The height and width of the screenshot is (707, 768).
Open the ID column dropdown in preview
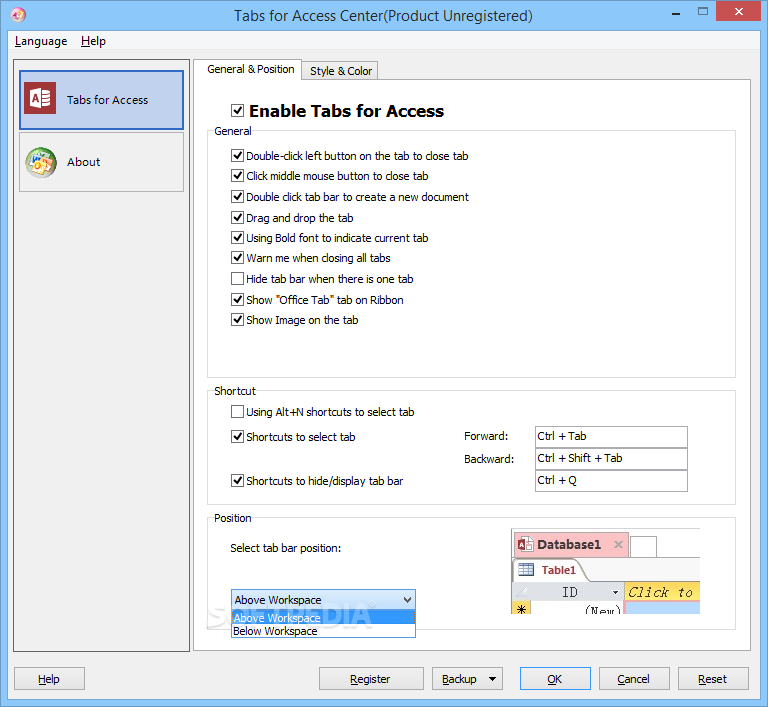coord(616,592)
